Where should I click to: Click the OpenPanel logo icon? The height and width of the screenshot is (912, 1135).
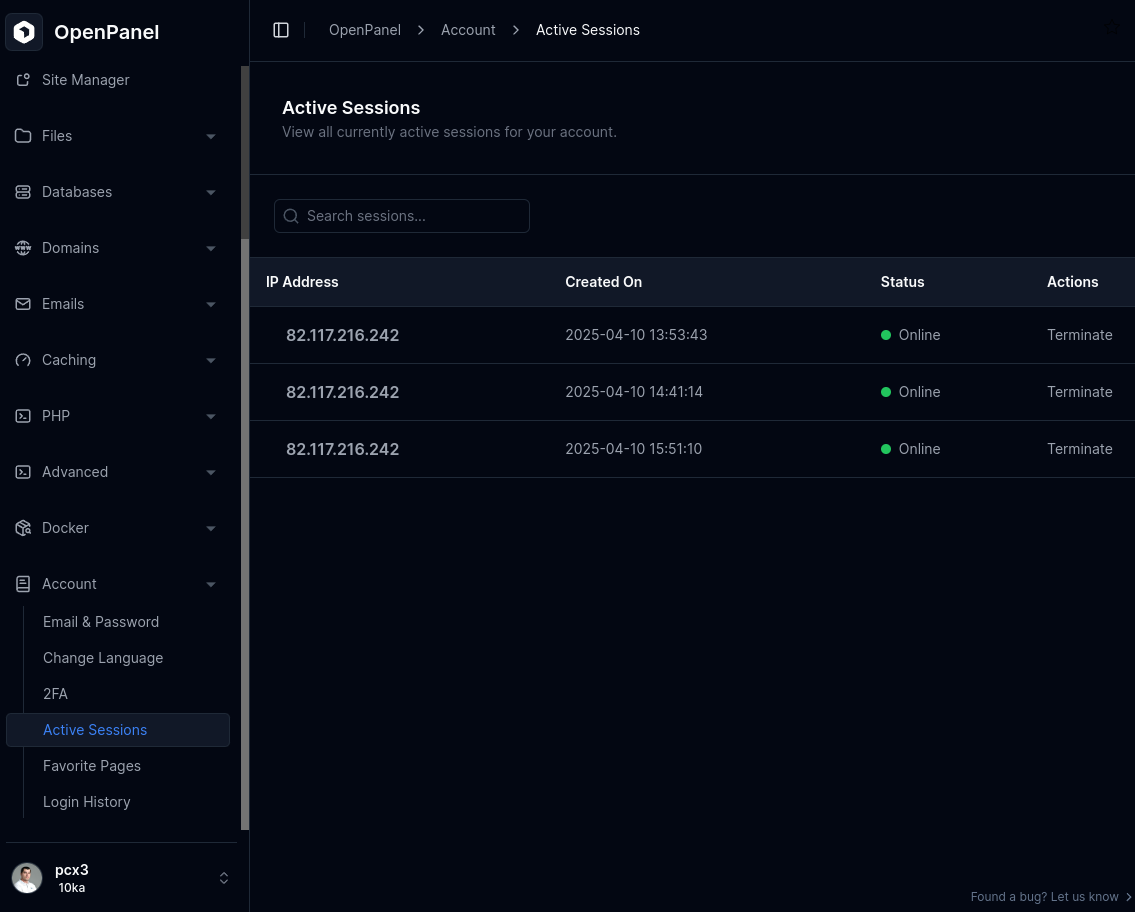[x=24, y=32]
